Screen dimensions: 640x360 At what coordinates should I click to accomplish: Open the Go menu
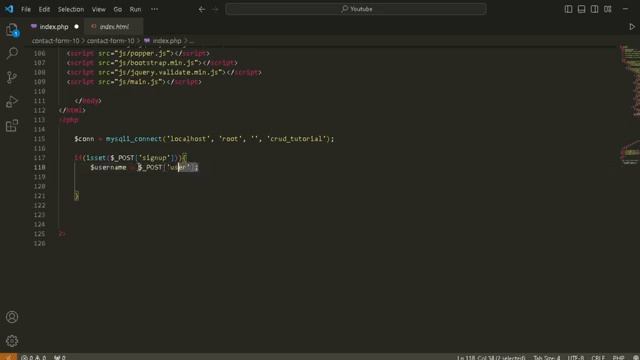(x=118, y=9)
